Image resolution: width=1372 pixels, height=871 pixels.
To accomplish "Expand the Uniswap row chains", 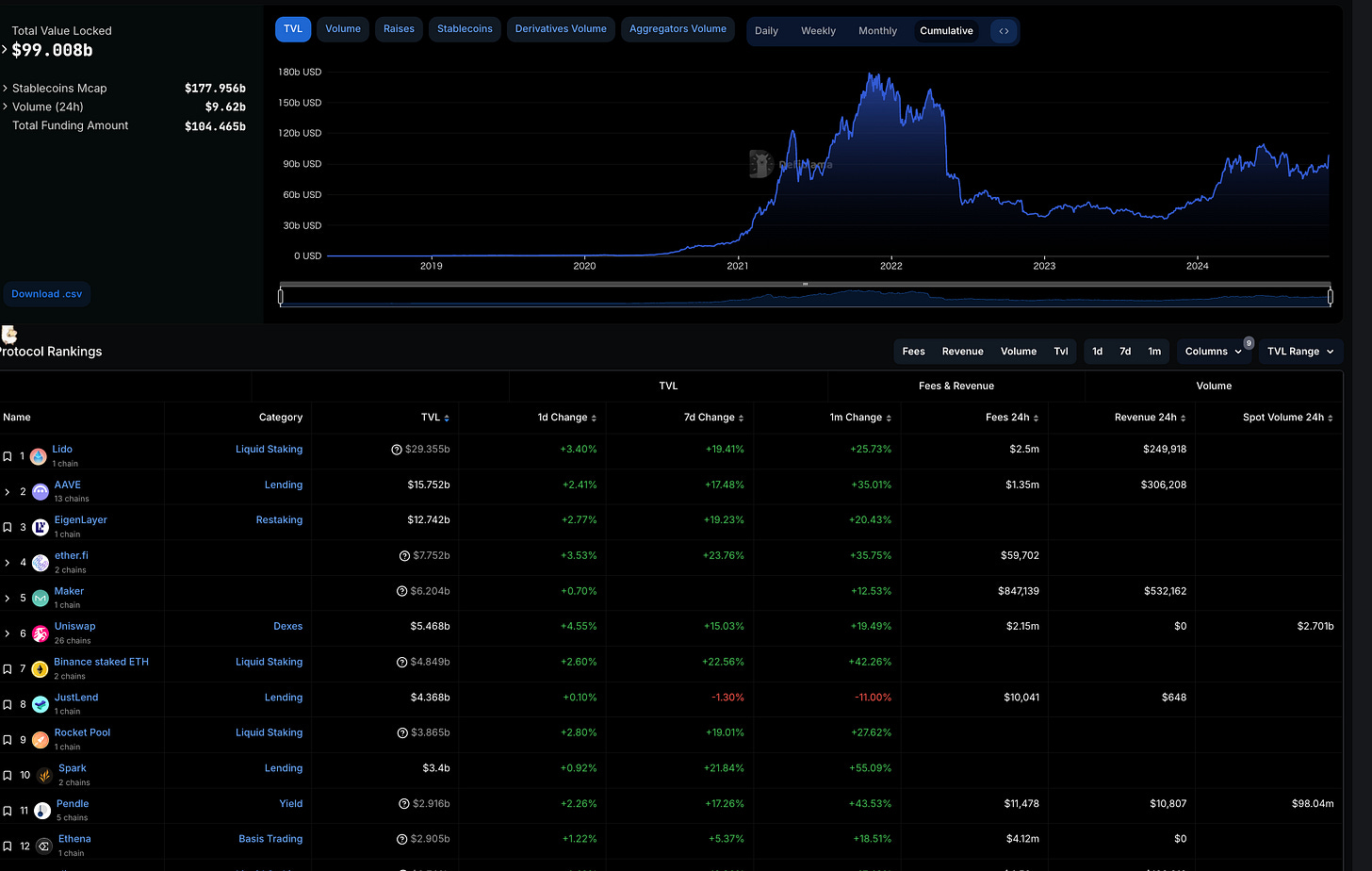I will tap(8, 633).
